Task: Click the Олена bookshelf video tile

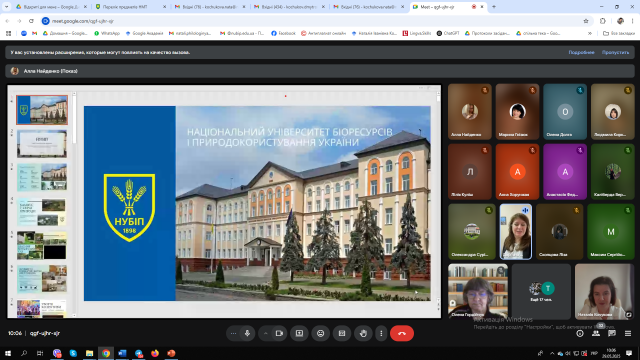Action: [478, 291]
